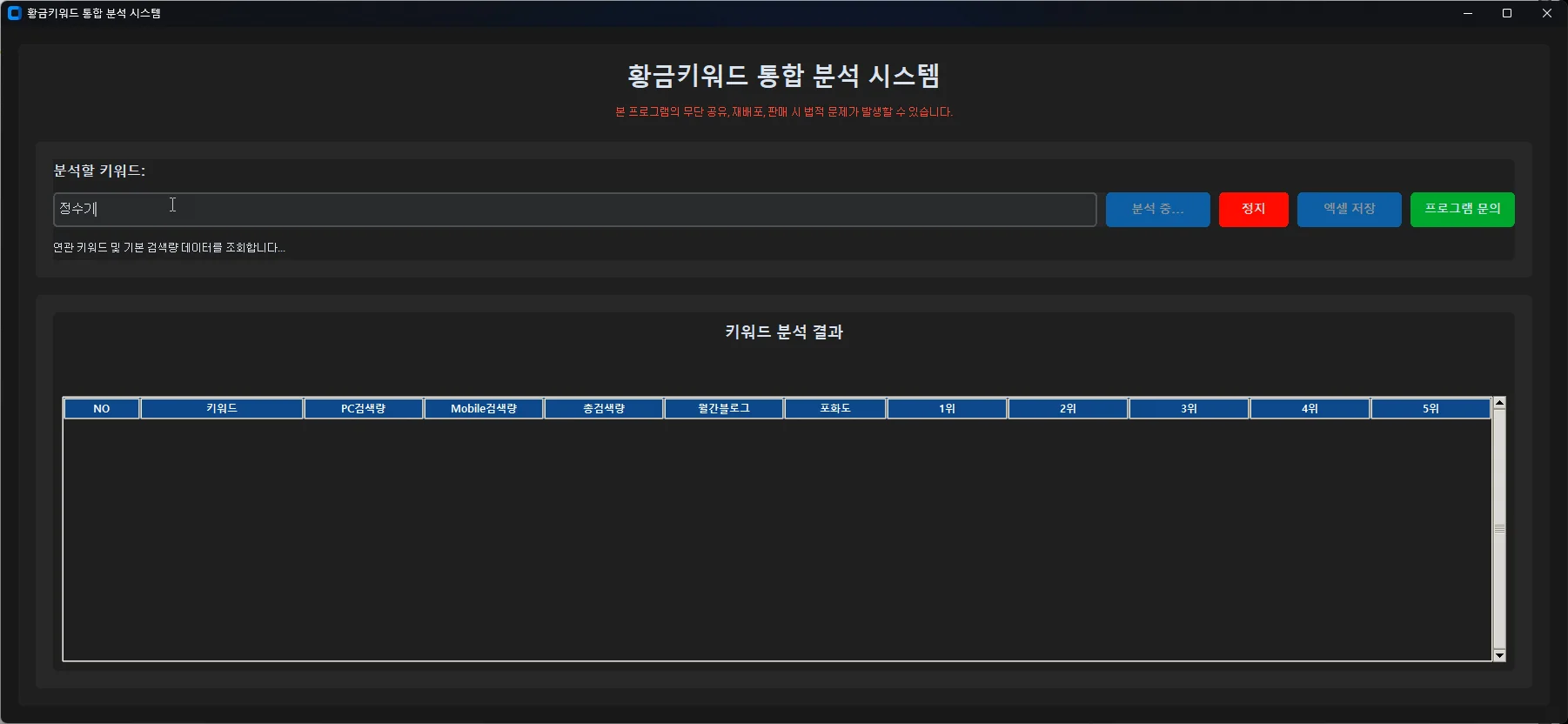1568x724 pixels.
Task: Click the 2위 column header
Action: click(x=1069, y=409)
